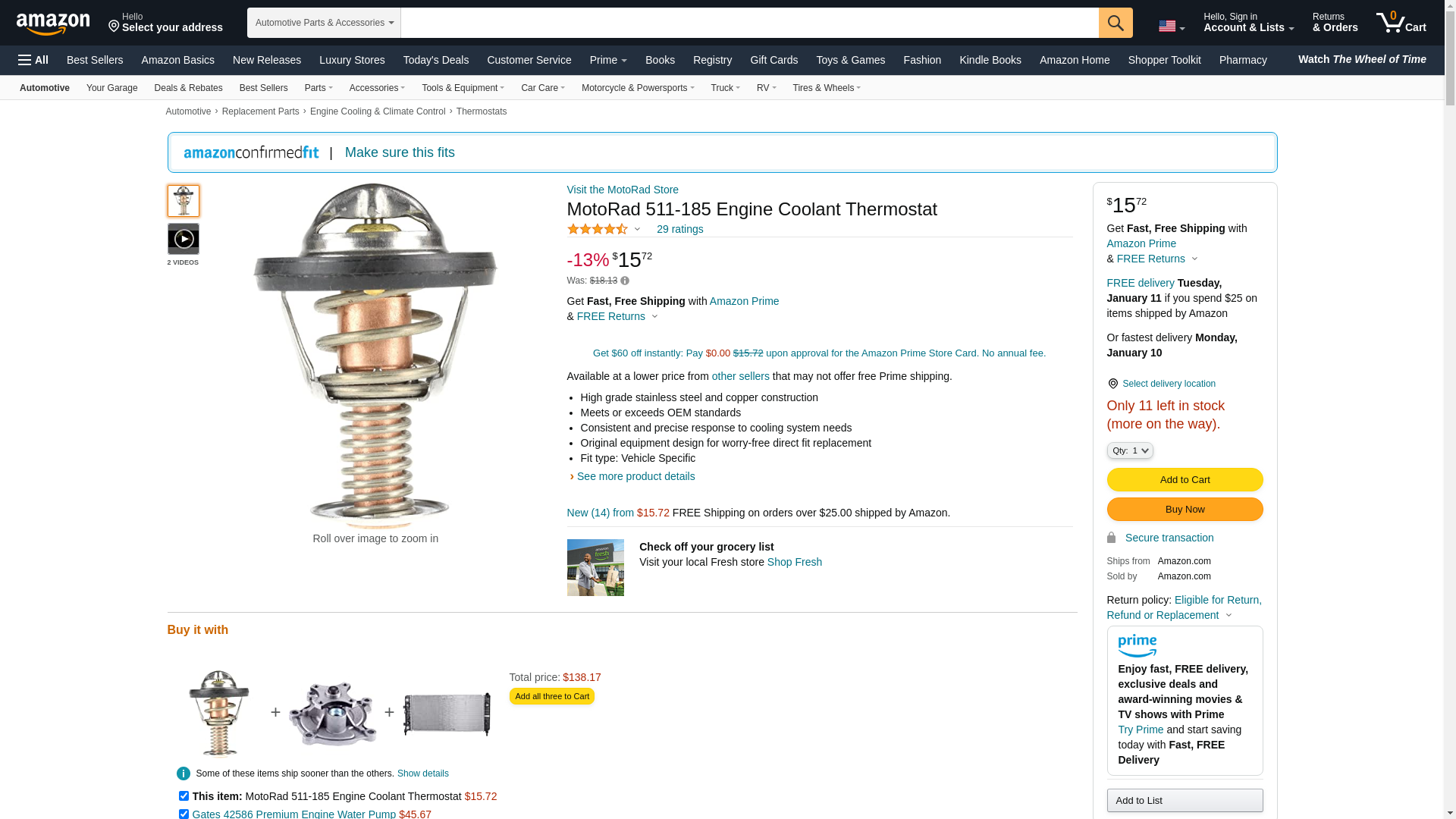Viewport: 1456px width, 819px height.
Task: Open the Qty quantity dropdown
Action: point(1130,450)
